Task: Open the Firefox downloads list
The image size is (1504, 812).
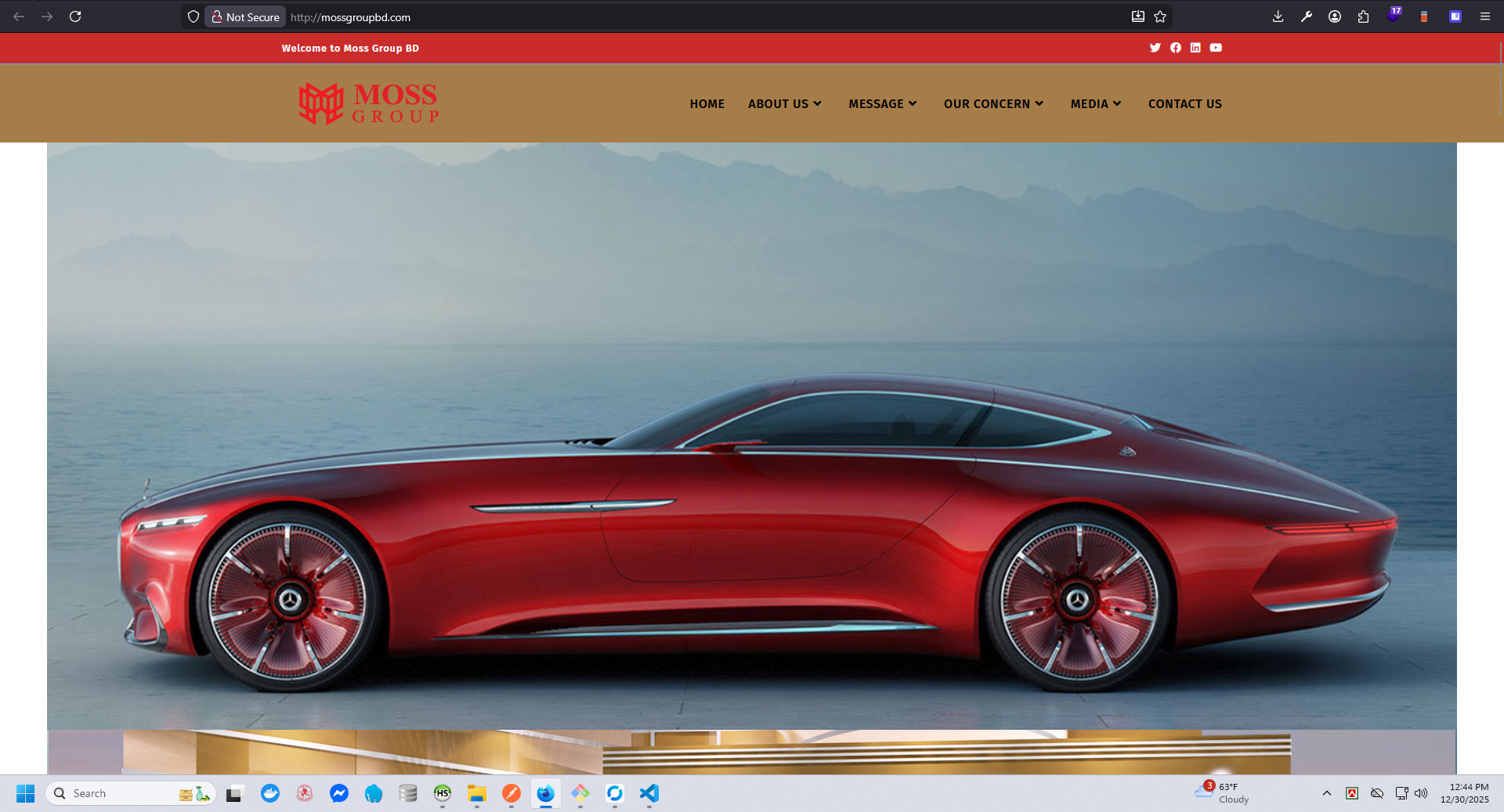Action: (x=1278, y=16)
